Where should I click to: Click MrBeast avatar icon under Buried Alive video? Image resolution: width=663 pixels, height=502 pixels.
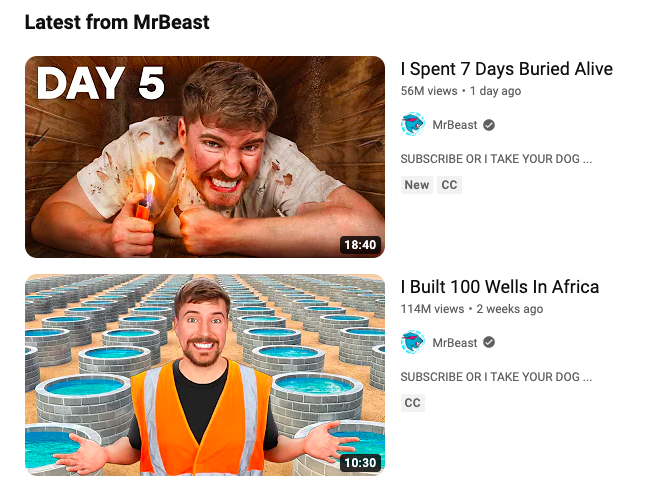click(413, 124)
